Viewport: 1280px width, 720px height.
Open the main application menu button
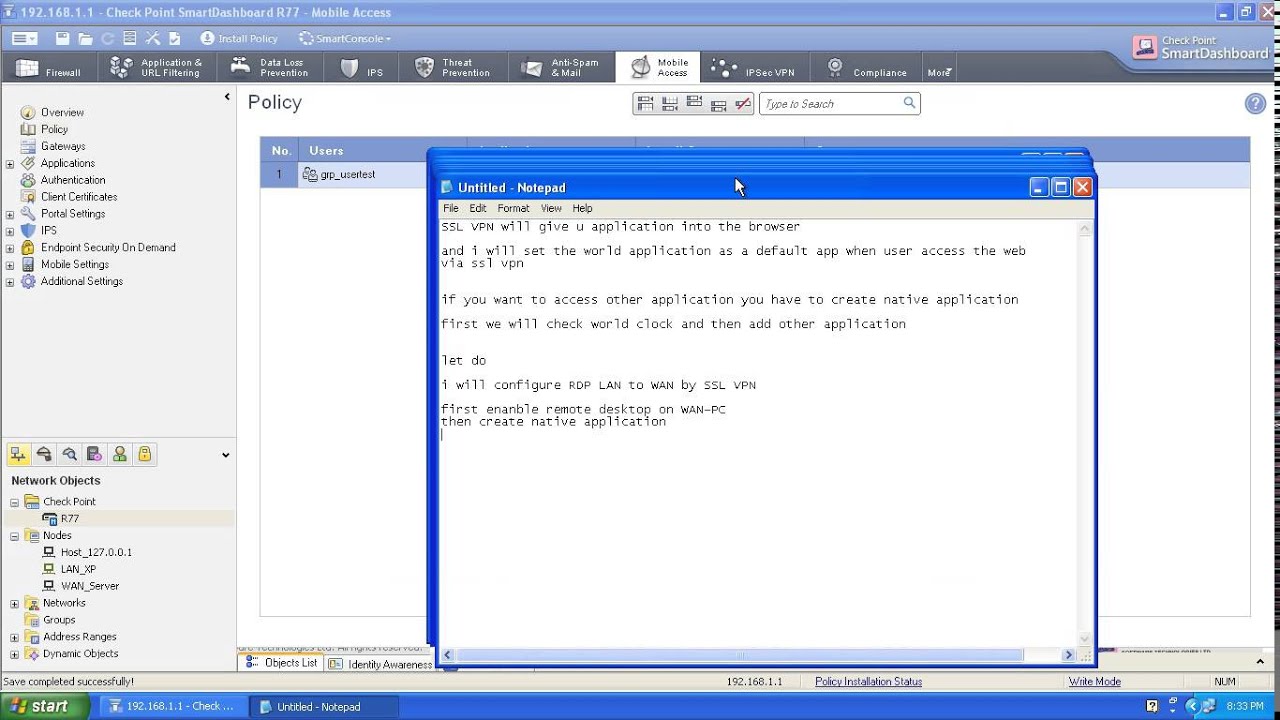coord(24,38)
